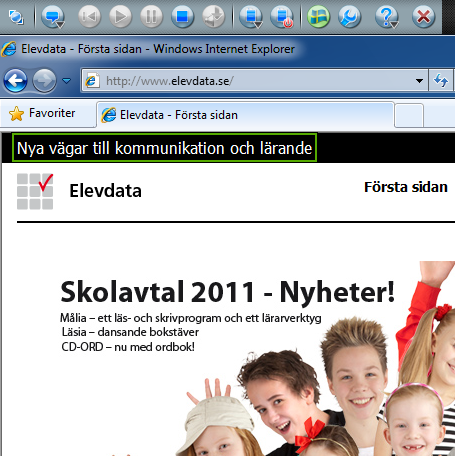Screen dimensions: 455x456
Task: Open the recent pages dropdown arrow
Action: [x=67, y=81]
